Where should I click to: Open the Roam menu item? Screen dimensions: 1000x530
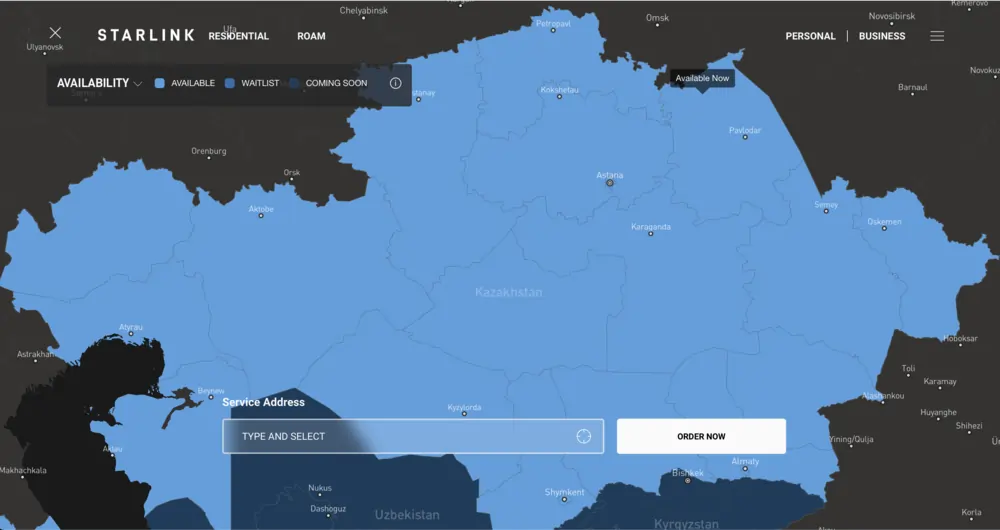click(311, 36)
